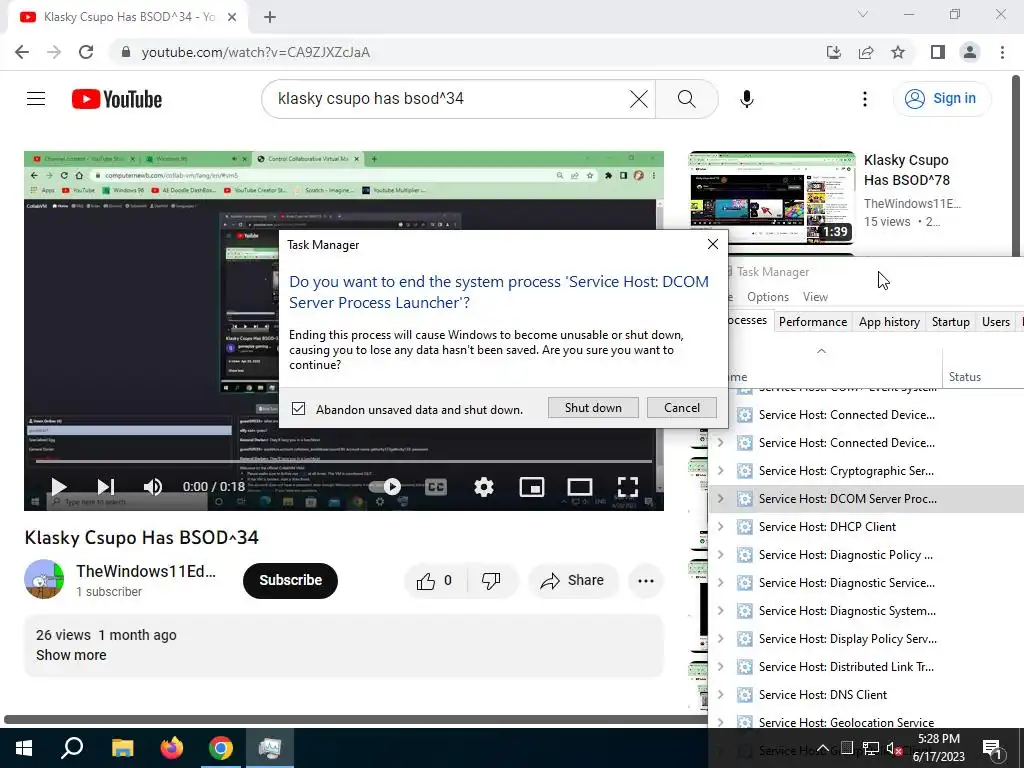Bookmark this page with the star icon
Viewport: 1024px width, 768px height.
898,52
